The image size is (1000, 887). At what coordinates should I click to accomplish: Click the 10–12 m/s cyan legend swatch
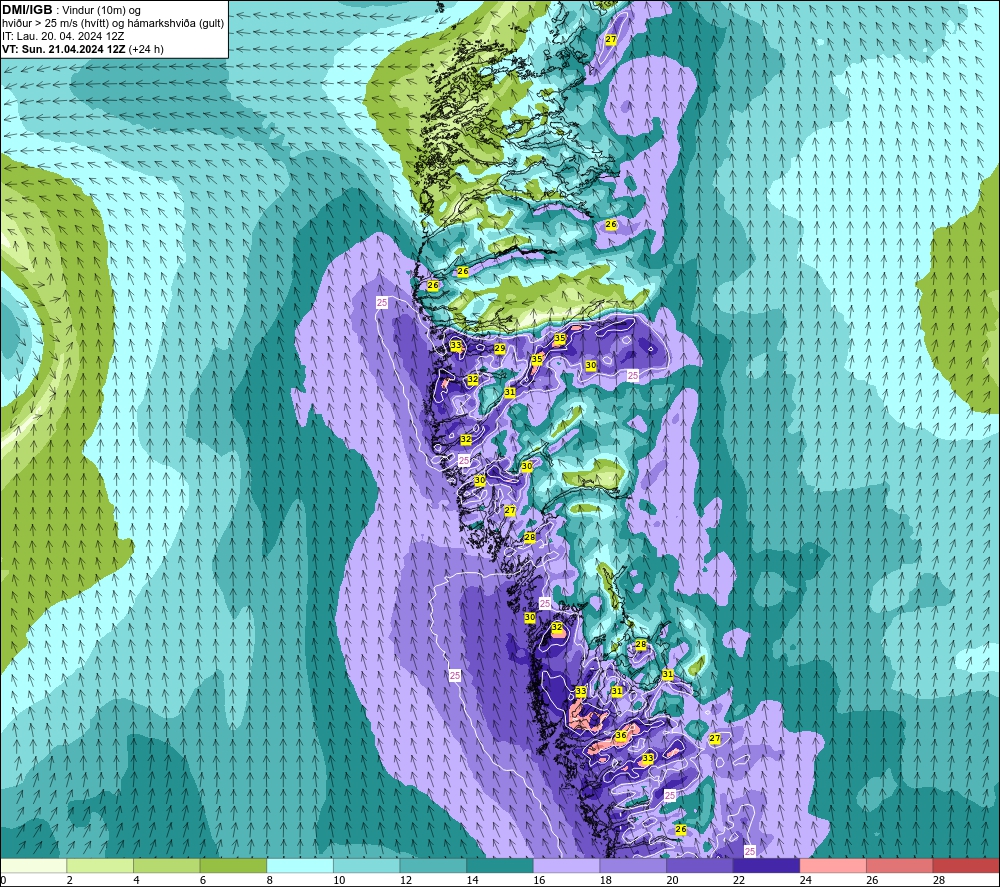[x=367, y=866]
